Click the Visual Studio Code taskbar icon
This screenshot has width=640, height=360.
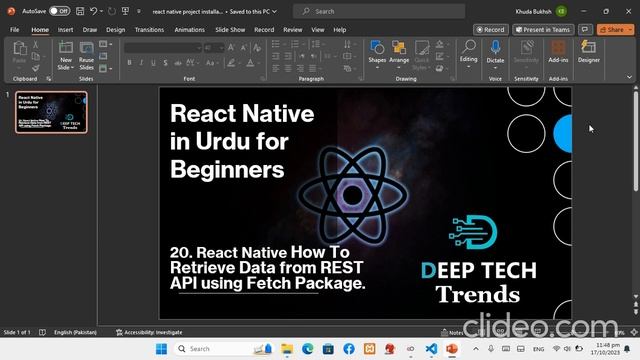431,349
